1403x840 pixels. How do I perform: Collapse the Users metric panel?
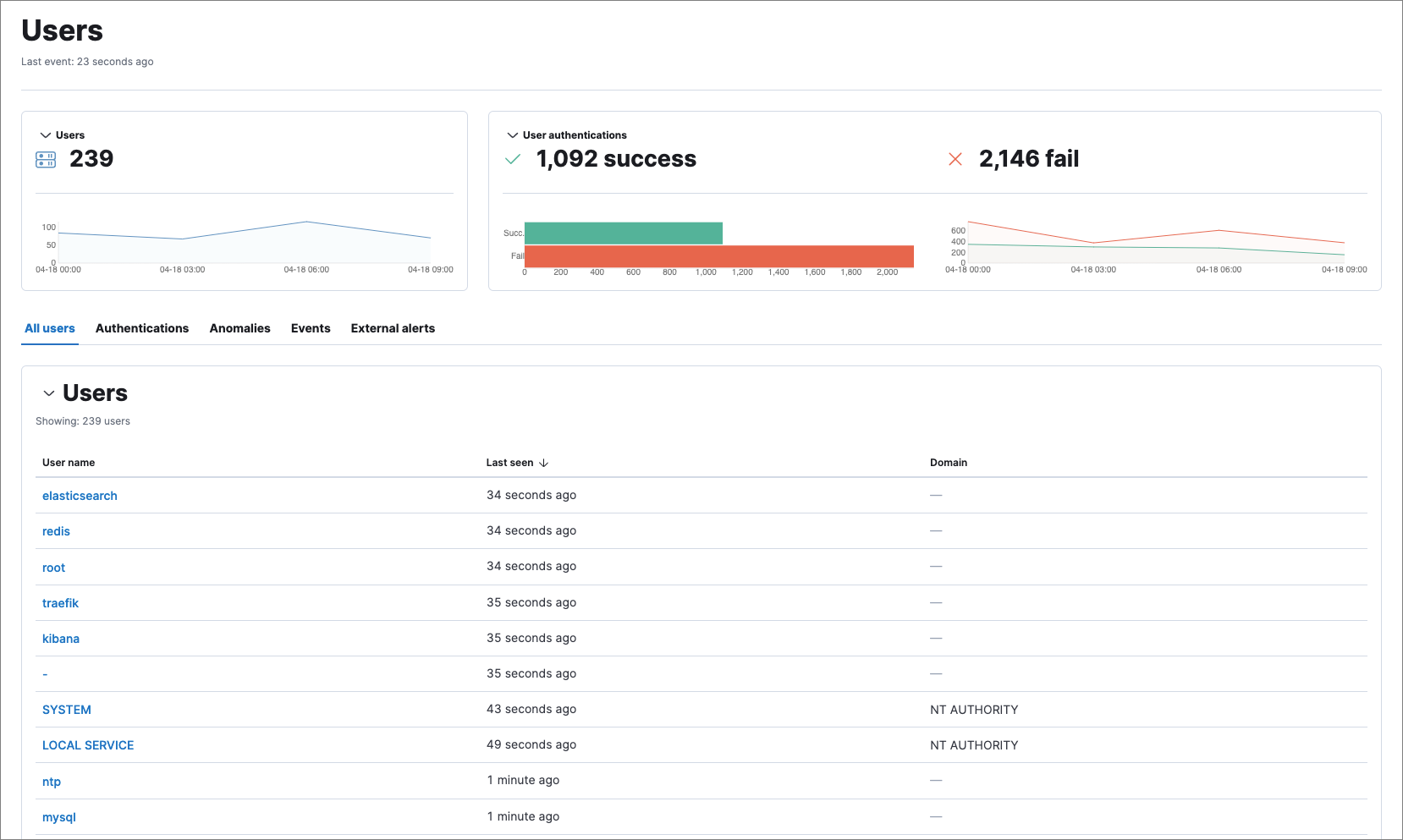[46, 135]
